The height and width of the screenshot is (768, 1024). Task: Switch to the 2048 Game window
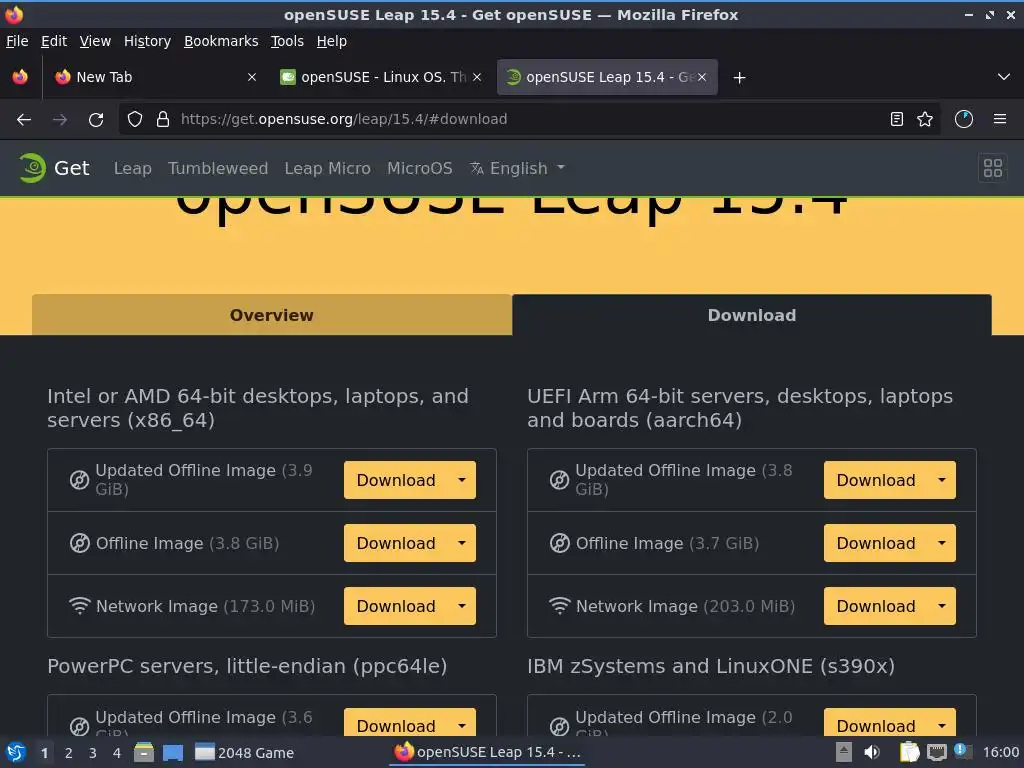click(245, 753)
